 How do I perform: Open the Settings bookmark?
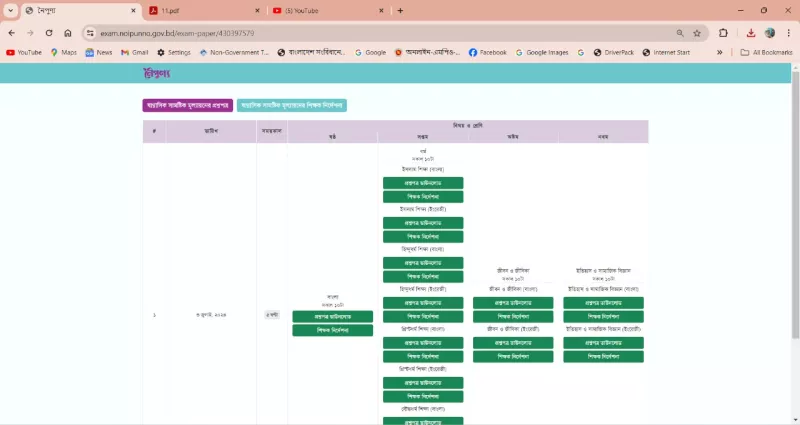174,52
